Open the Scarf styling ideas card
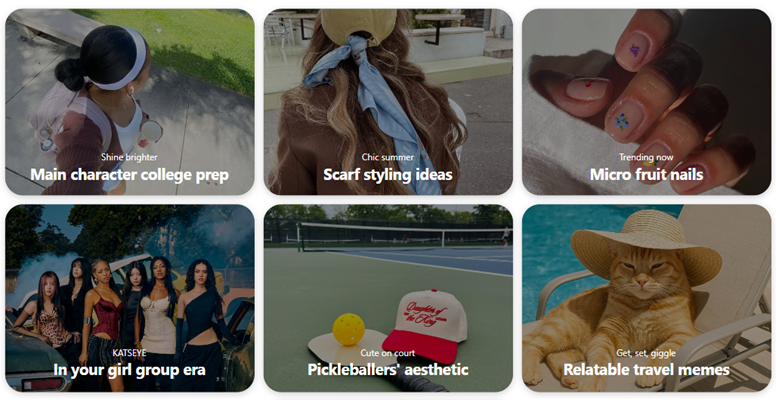 (388, 101)
